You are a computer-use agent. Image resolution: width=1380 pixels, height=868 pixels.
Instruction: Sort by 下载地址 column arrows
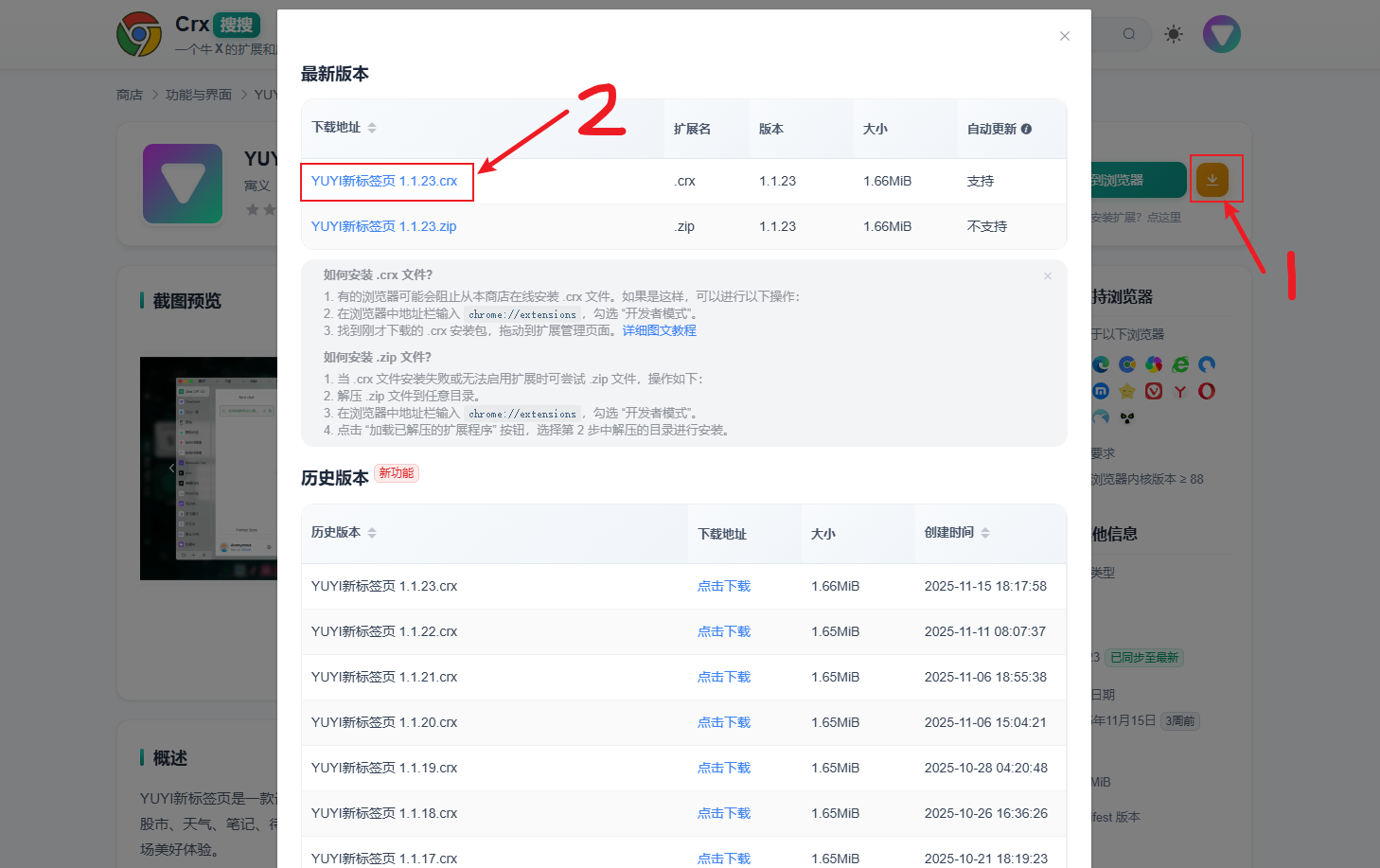pos(372,128)
